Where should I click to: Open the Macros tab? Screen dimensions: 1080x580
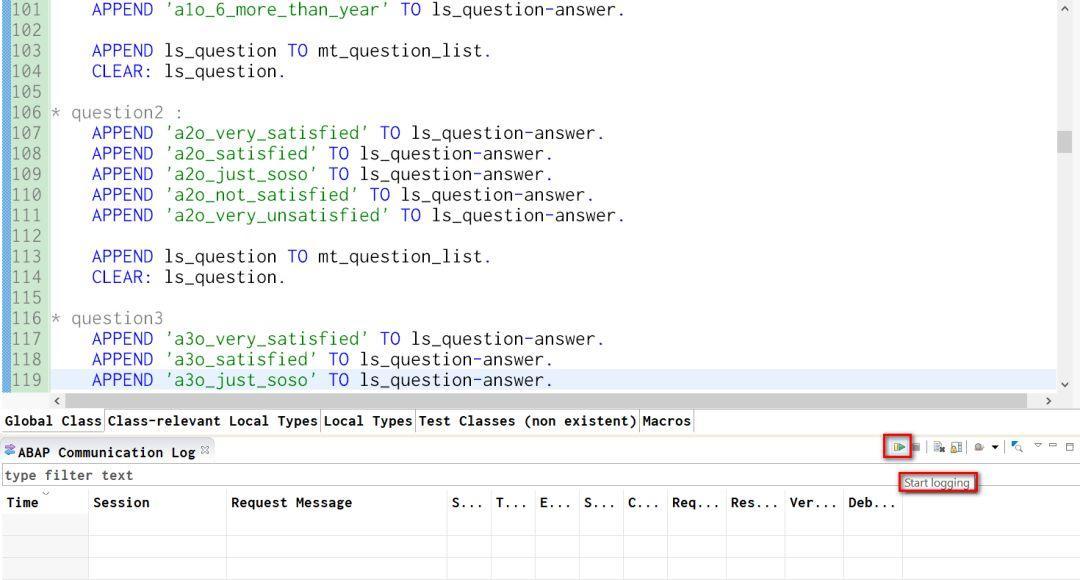(x=667, y=421)
